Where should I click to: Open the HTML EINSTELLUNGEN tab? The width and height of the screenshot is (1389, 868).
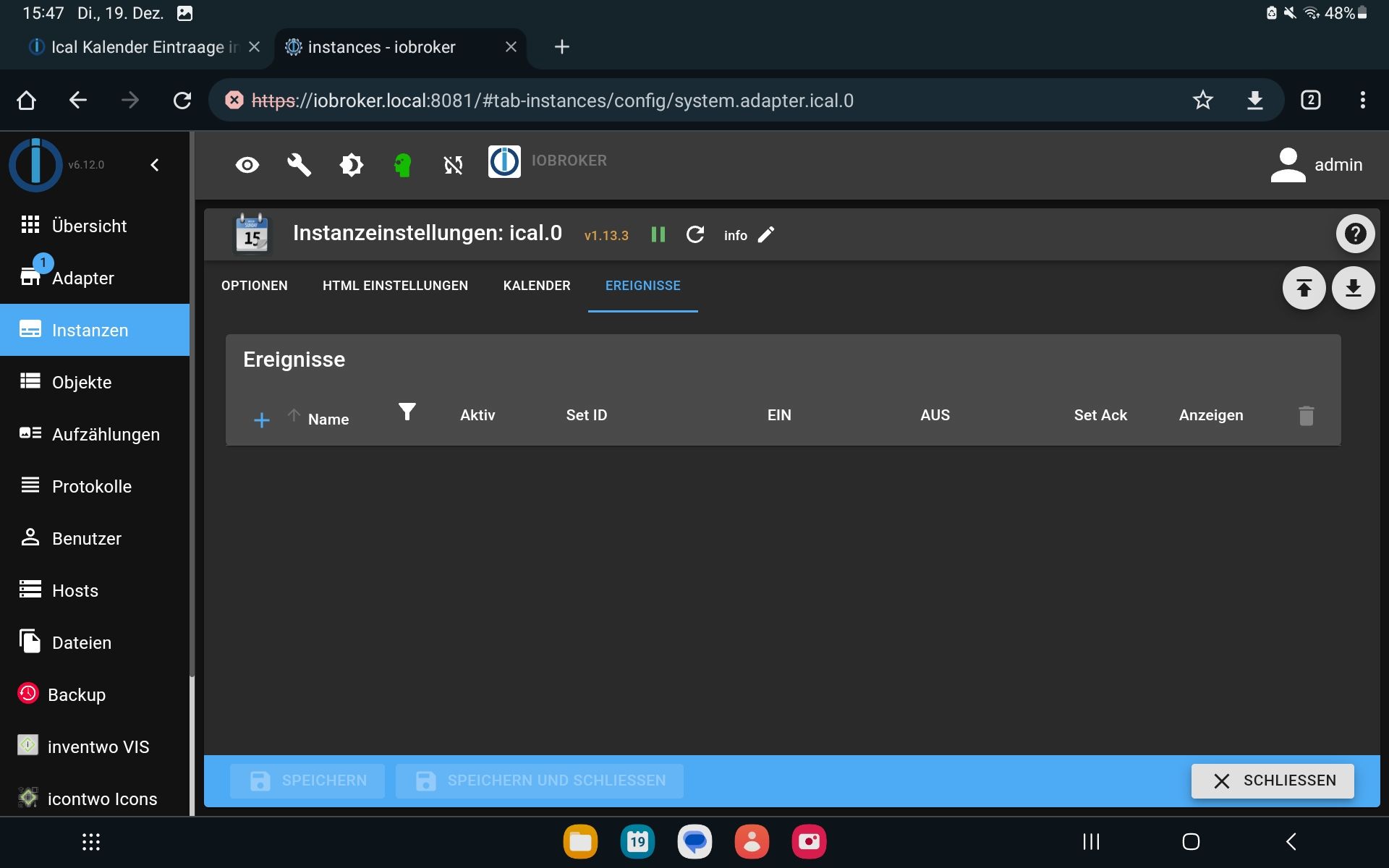(395, 286)
